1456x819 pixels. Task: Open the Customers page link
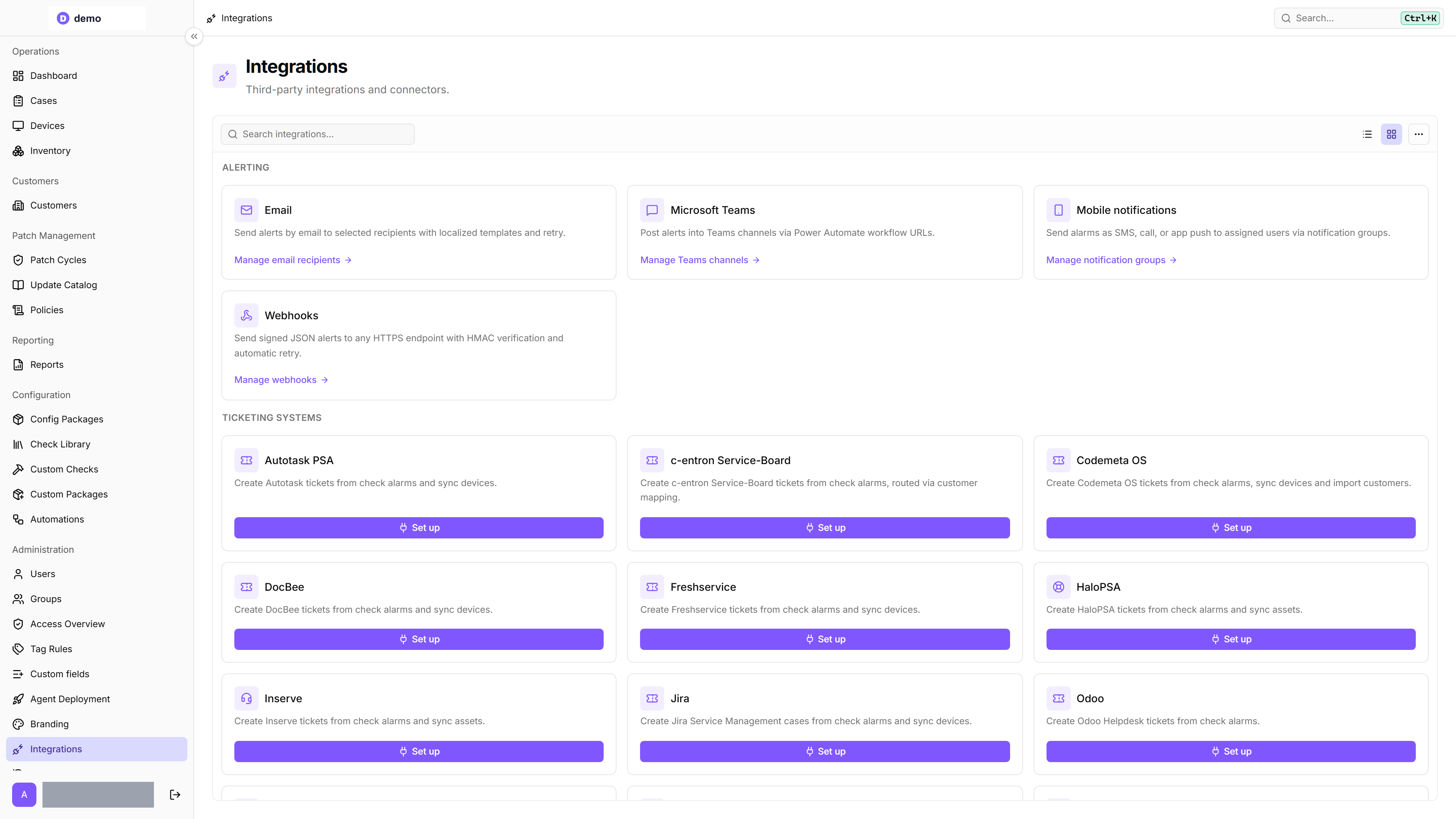pos(97,206)
